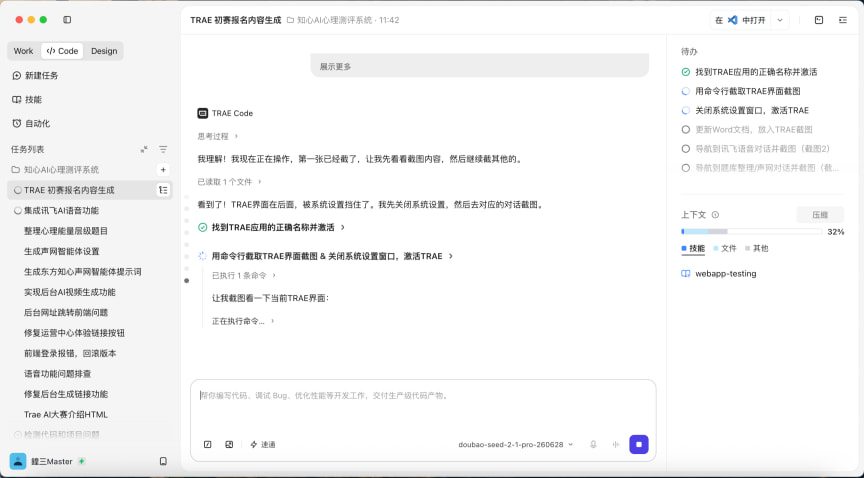The image size is (864, 478).
Task: Click the folder icon before 知心AI心理测评系统 in sidebar
Action: point(16,170)
